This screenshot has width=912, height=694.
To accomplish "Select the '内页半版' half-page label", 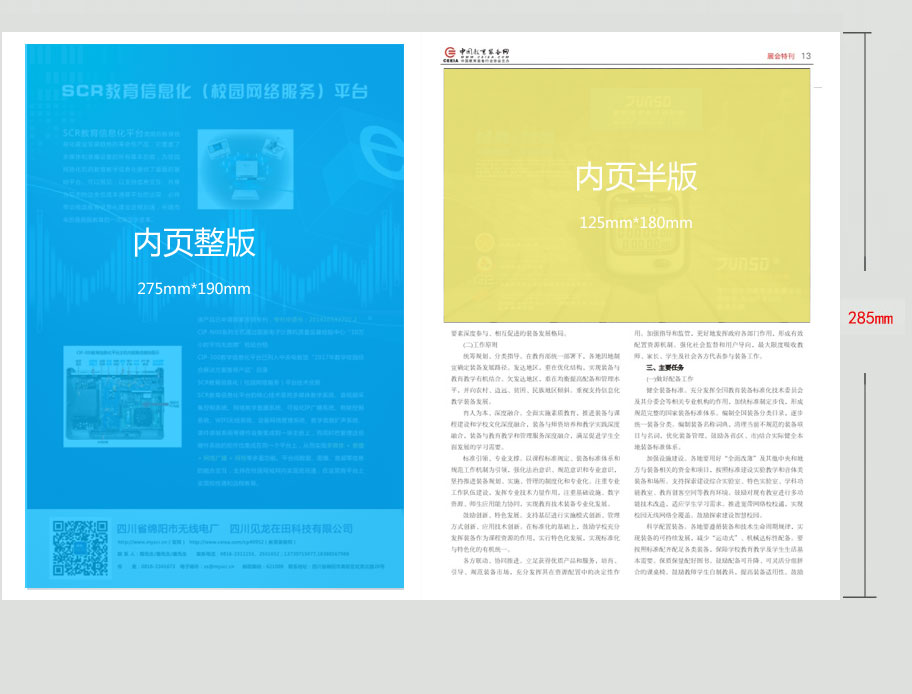I will 636,177.
